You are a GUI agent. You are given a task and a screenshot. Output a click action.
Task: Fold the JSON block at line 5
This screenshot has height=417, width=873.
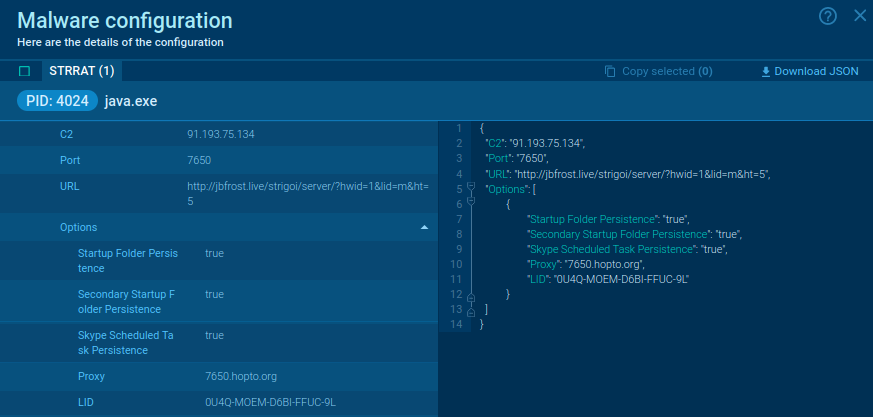pyautogui.click(x=470, y=188)
